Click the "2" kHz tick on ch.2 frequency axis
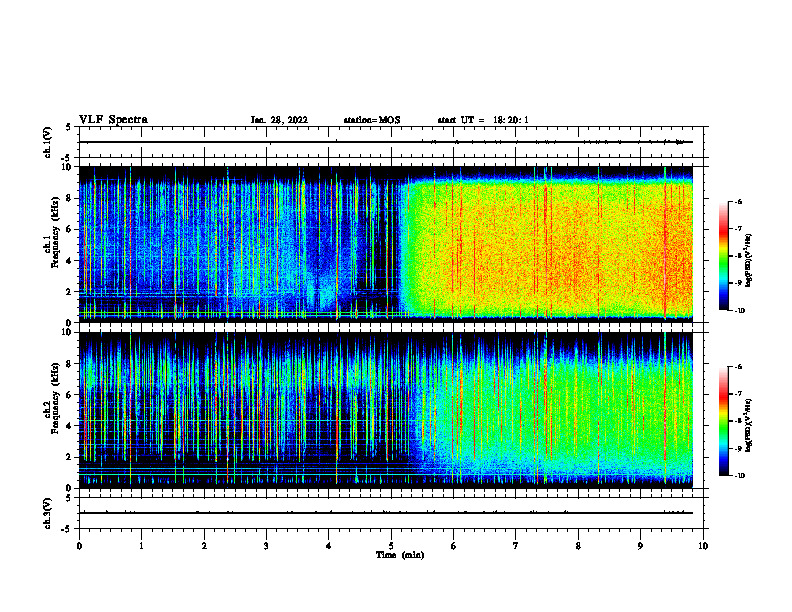This screenshot has height=612, width=792. 69,457
